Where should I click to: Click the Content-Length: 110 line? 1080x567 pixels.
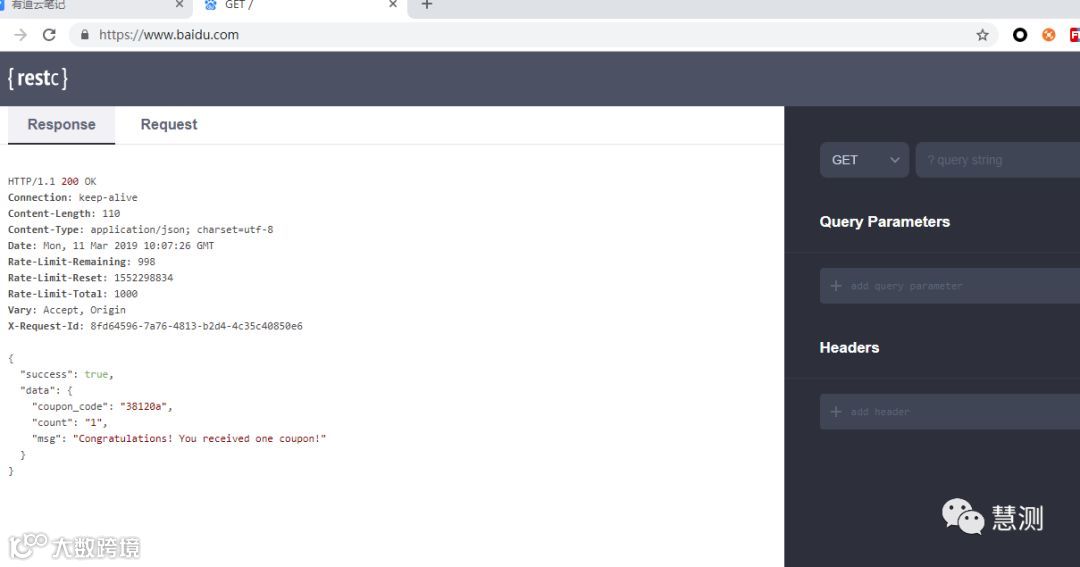(64, 214)
